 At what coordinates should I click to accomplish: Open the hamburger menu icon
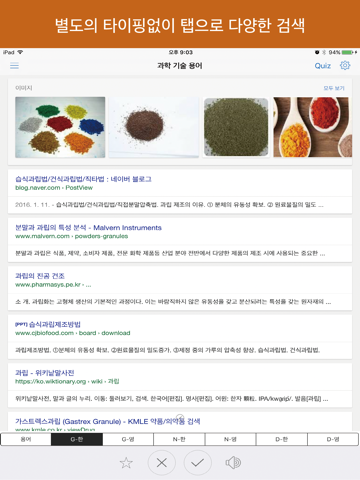coord(14,66)
